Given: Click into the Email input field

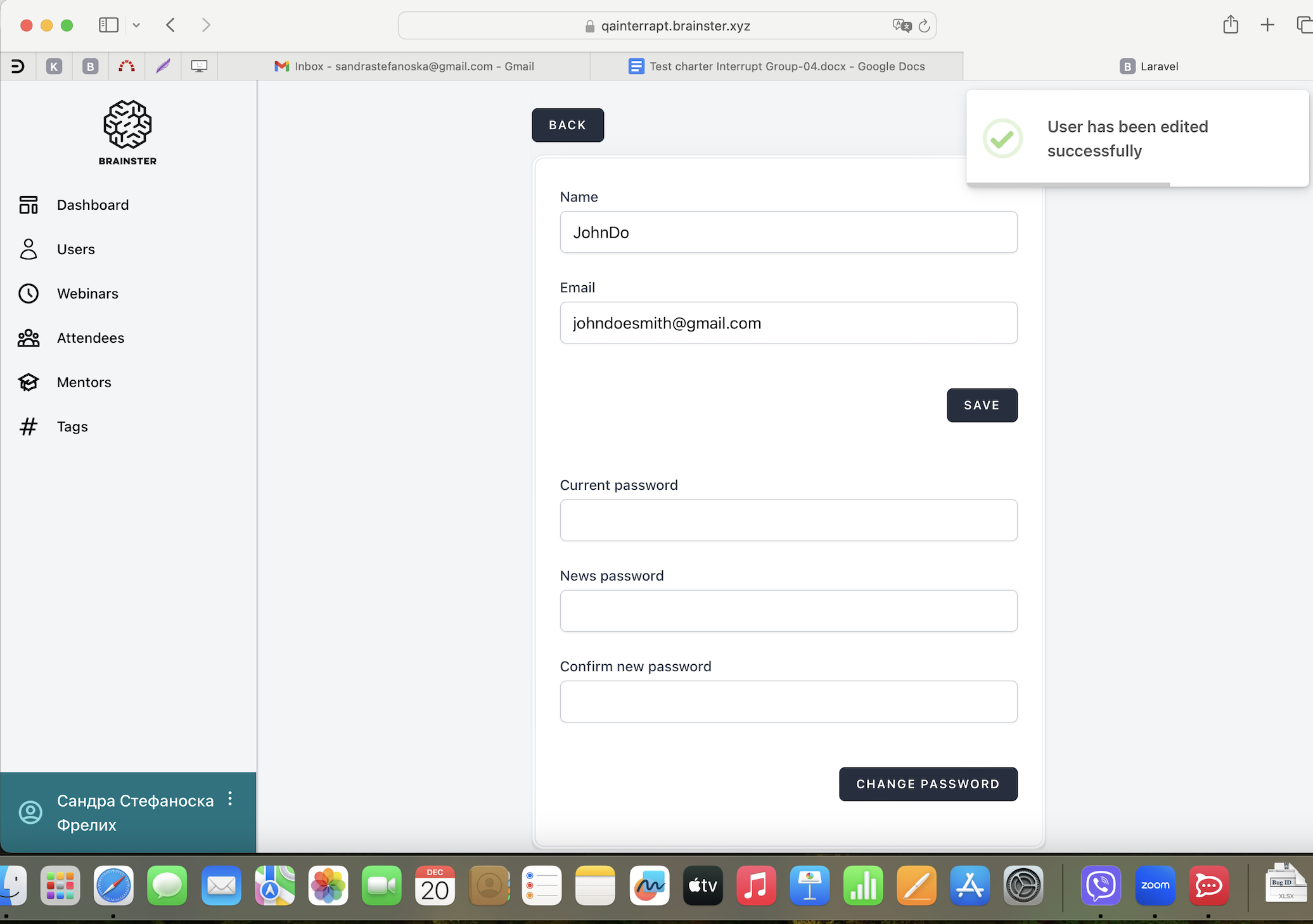Looking at the screenshot, I should click(788, 323).
